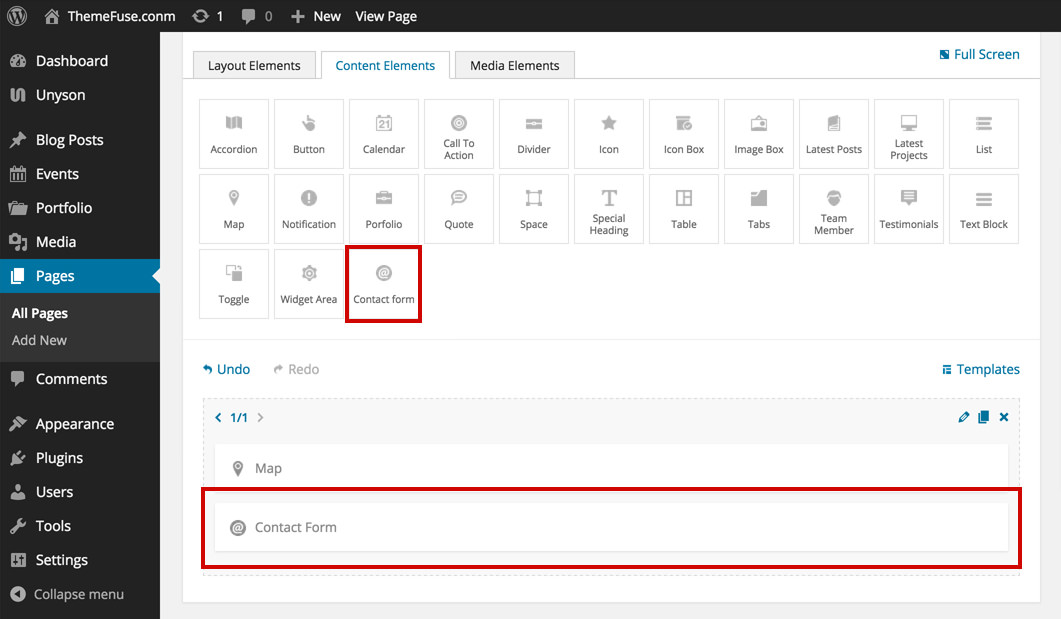Insert a Toggle element
This screenshot has width=1061, height=619.
coord(233,284)
